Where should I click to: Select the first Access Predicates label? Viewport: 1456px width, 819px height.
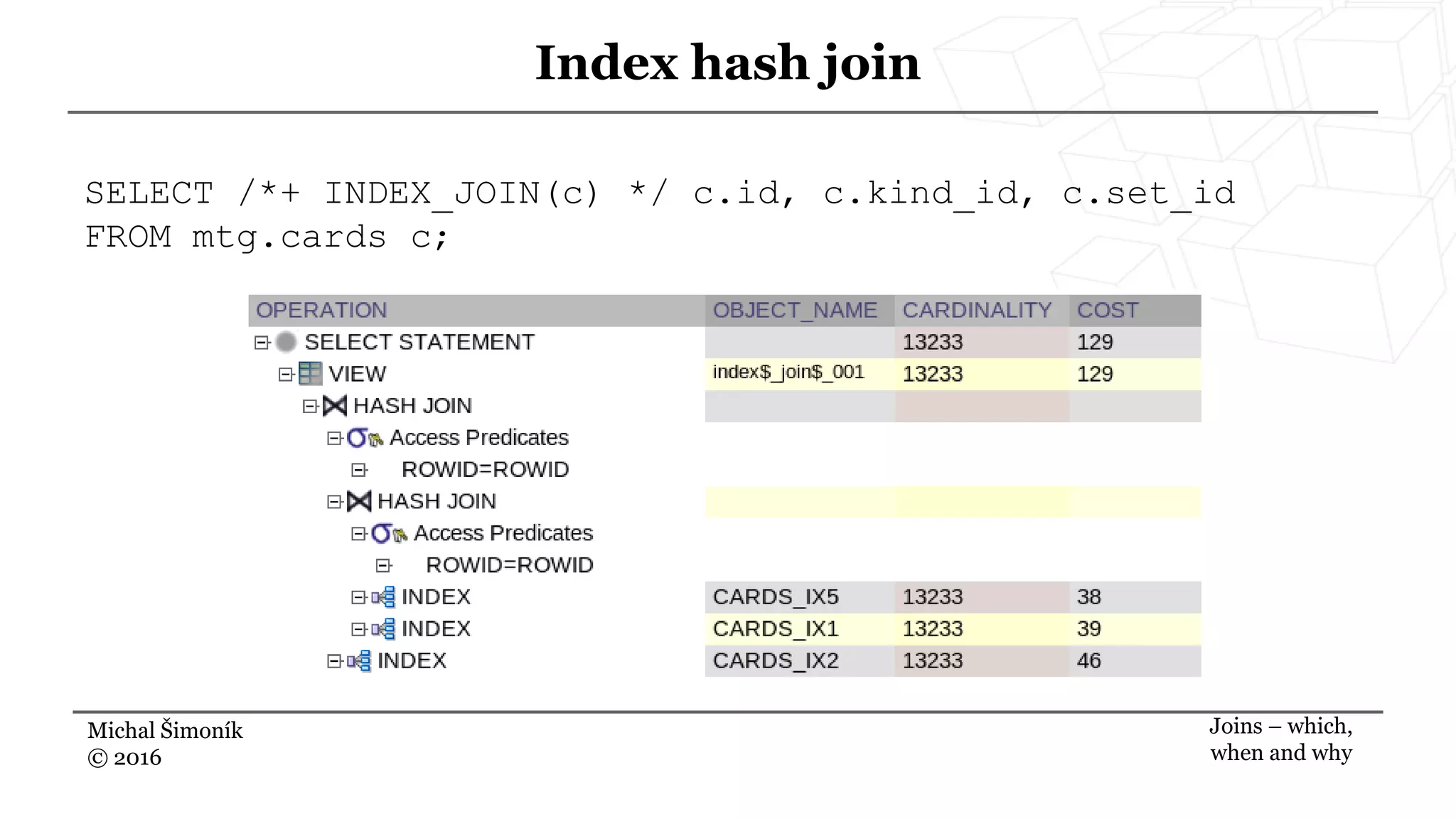(x=479, y=437)
